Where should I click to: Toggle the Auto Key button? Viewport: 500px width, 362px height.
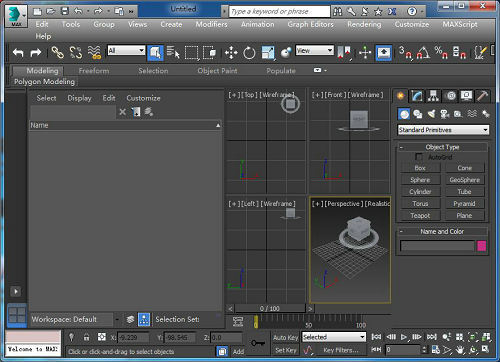286,337
